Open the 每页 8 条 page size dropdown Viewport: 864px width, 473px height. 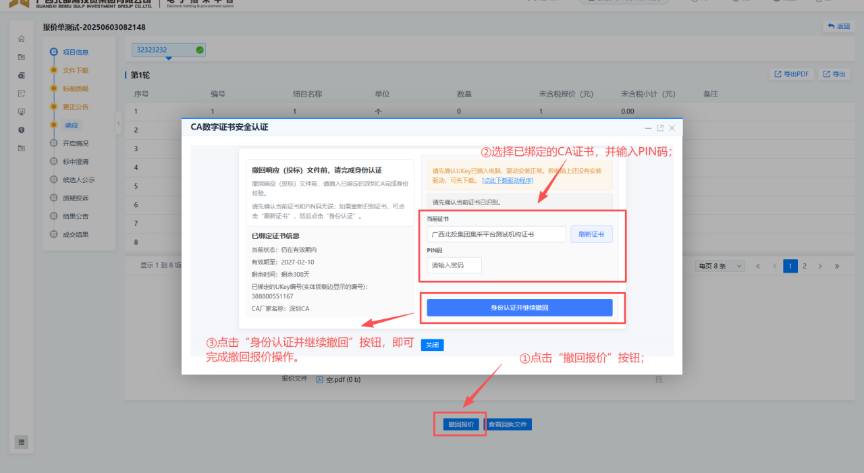[x=720, y=266]
